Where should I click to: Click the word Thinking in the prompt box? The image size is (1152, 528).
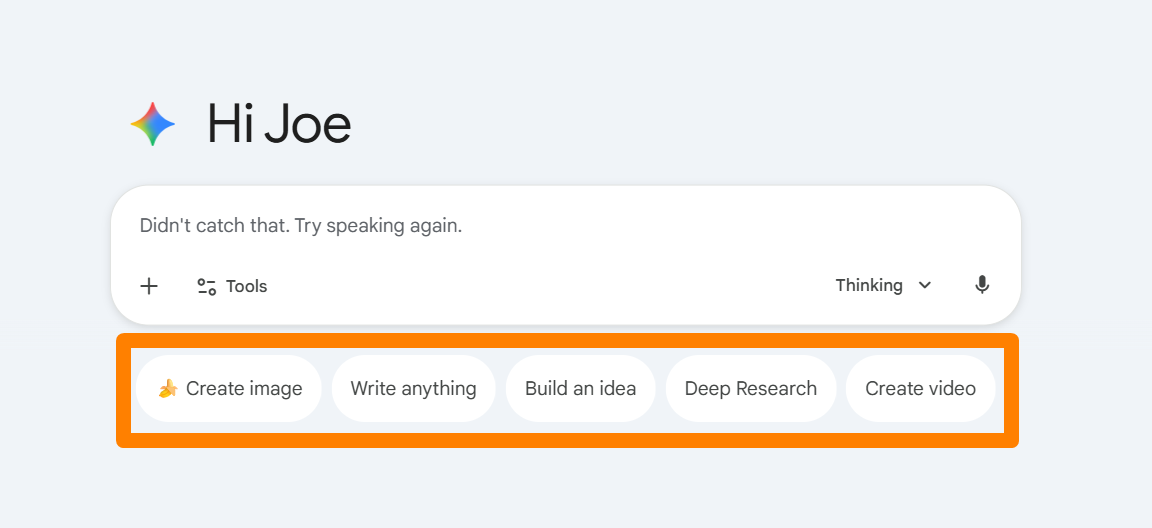(x=868, y=286)
